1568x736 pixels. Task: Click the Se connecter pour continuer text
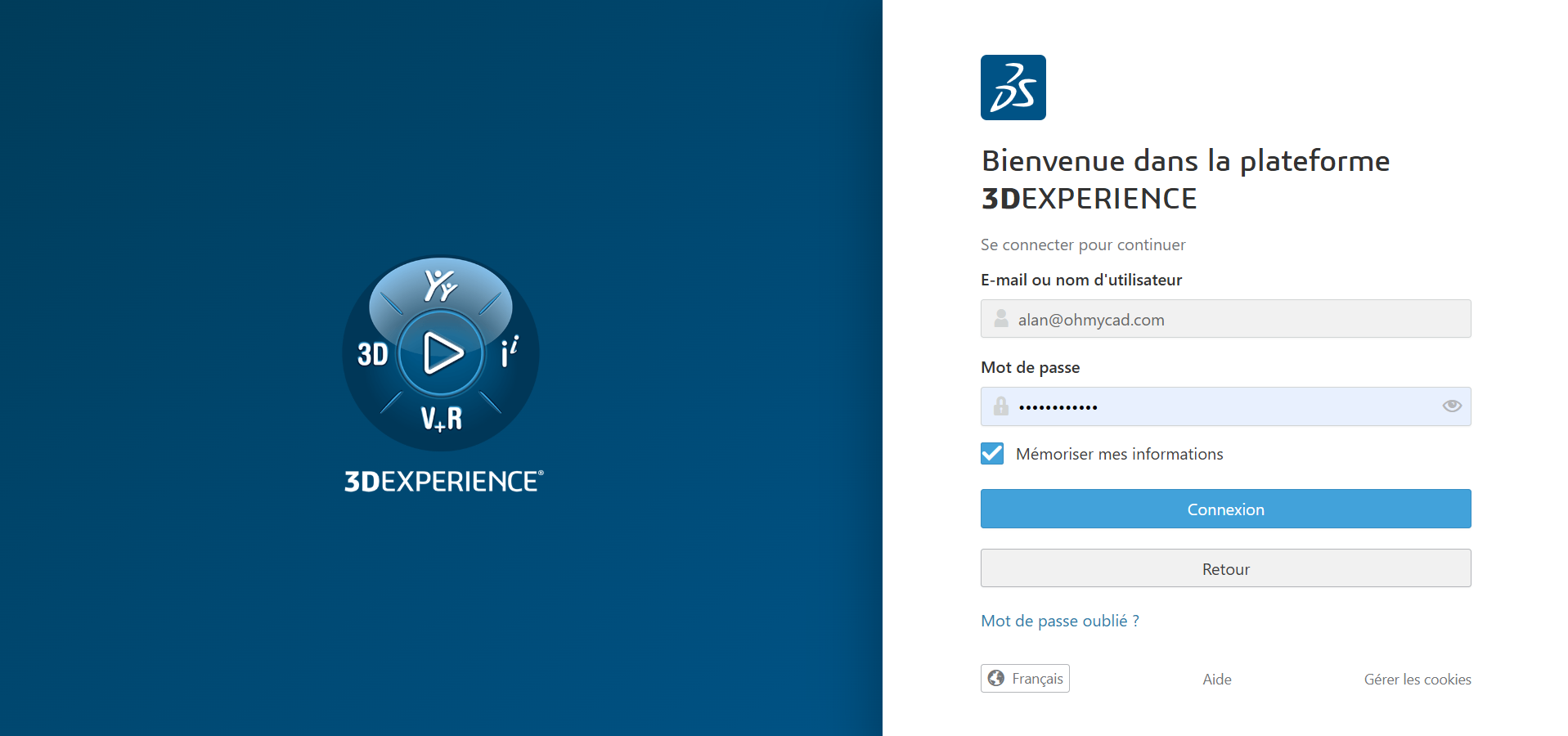(x=1082, y=245)
